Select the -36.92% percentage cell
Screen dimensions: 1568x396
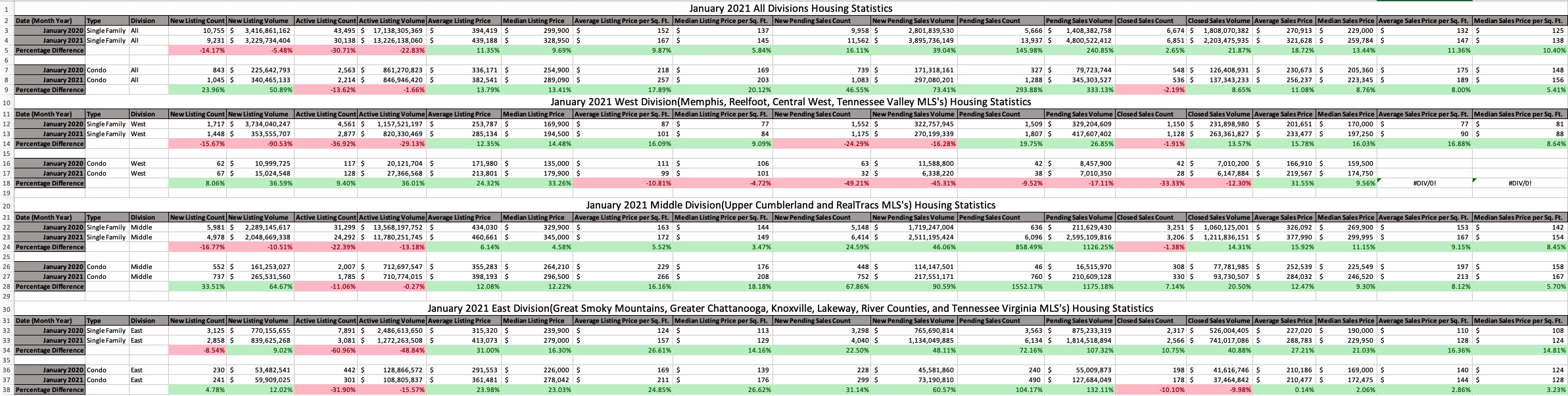(325, 144)
